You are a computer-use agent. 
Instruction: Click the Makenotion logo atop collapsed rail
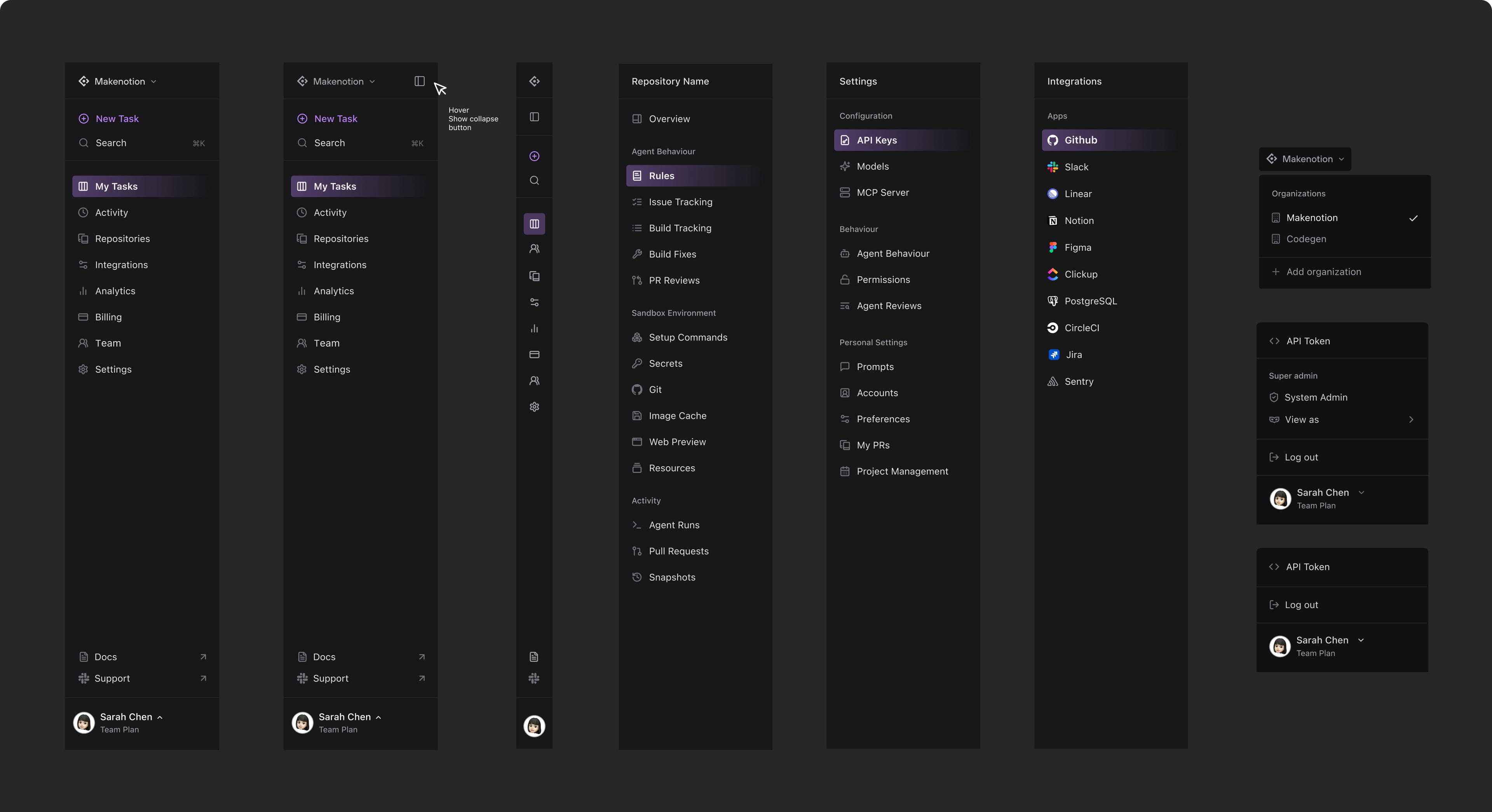534,81
